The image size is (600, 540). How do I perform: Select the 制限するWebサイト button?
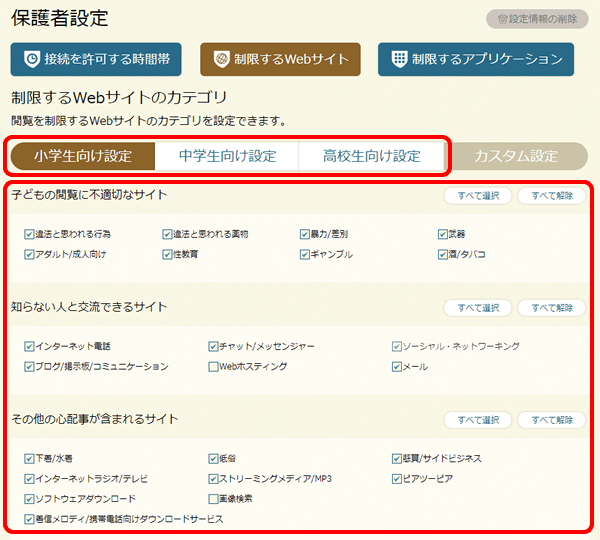280,59
